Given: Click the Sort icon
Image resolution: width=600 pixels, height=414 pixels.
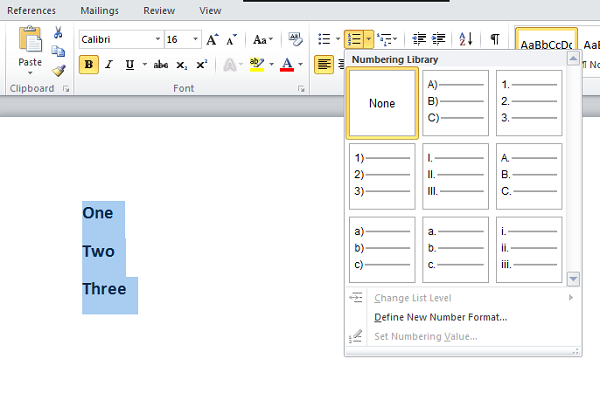Looking at the screenshot, I should point(466,40).
